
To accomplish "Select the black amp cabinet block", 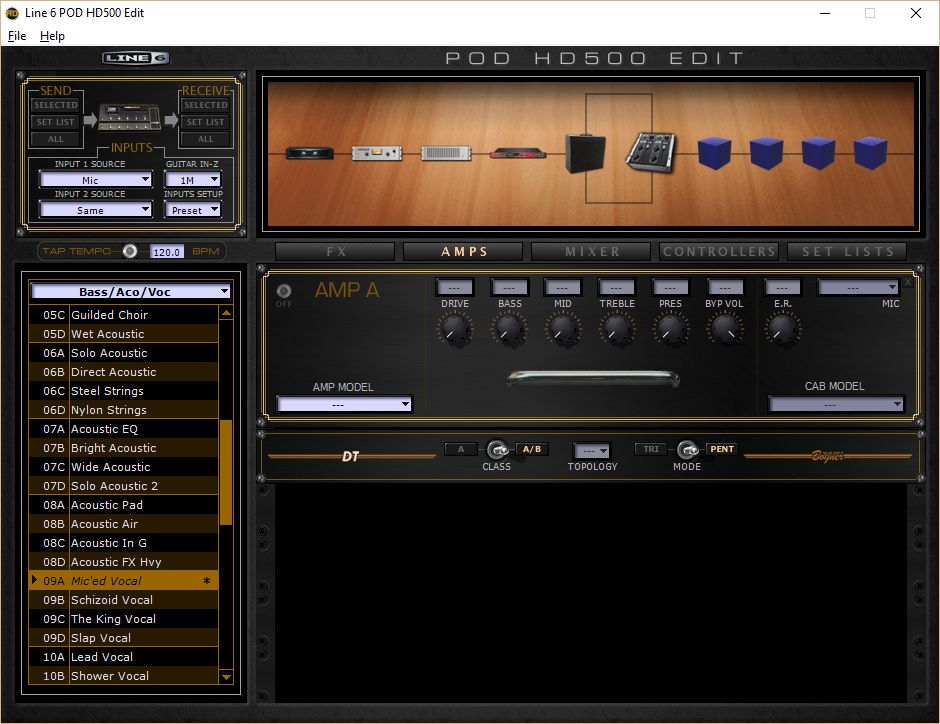I will click(x=585, y=153).
